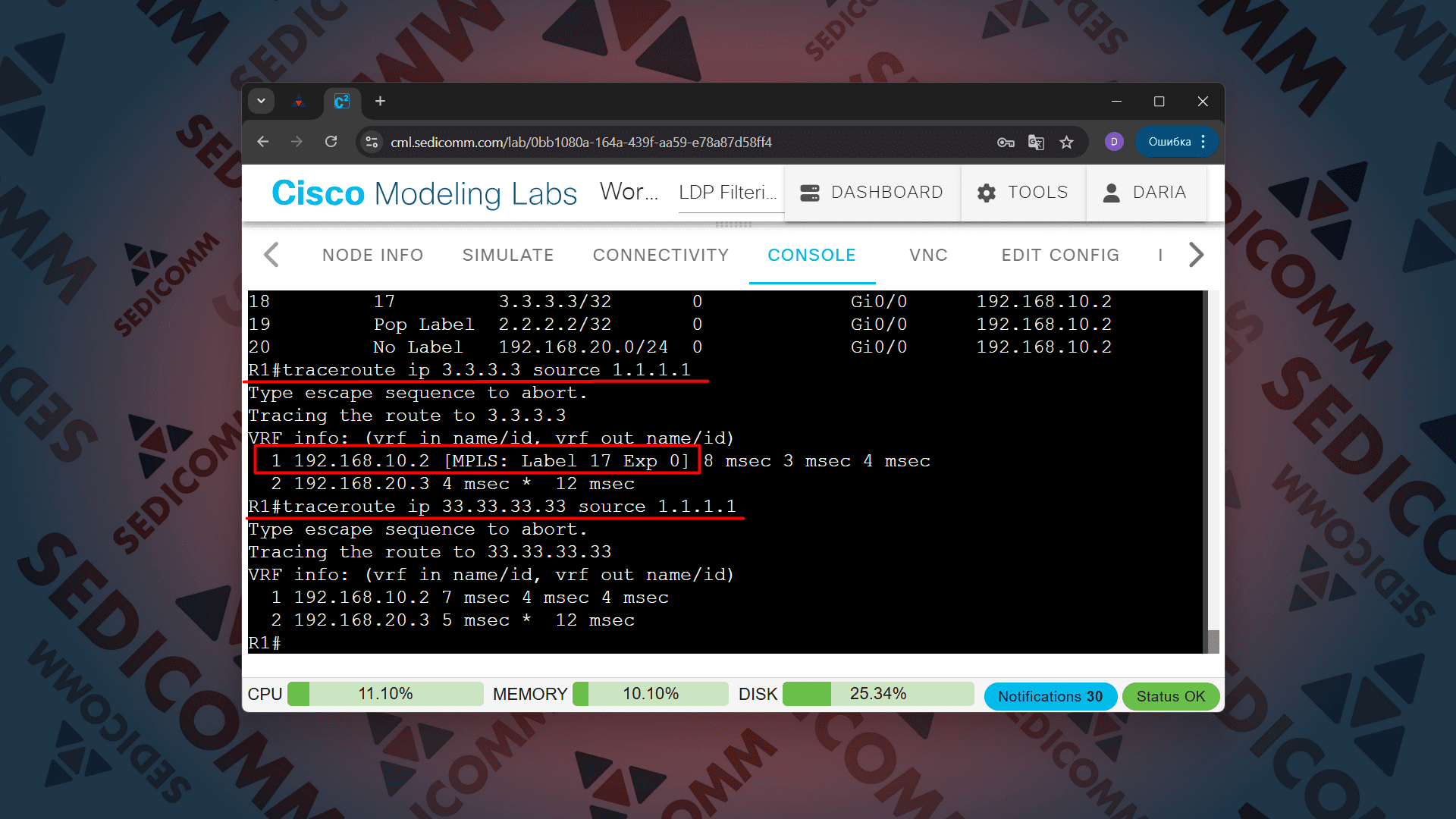Open Notifications 30 badge
The image size is (1456, 819).
[x=1050, y=696]
